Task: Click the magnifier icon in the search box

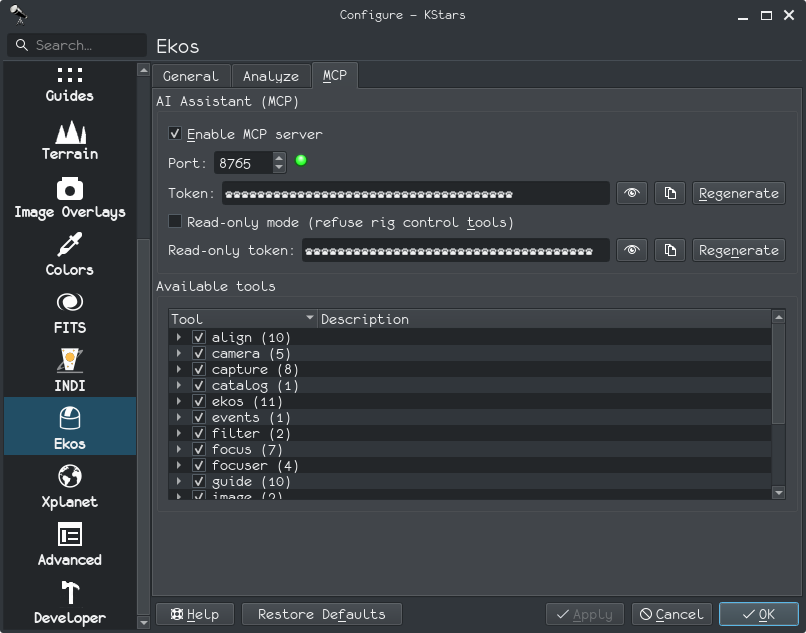Action: (22, 45)
